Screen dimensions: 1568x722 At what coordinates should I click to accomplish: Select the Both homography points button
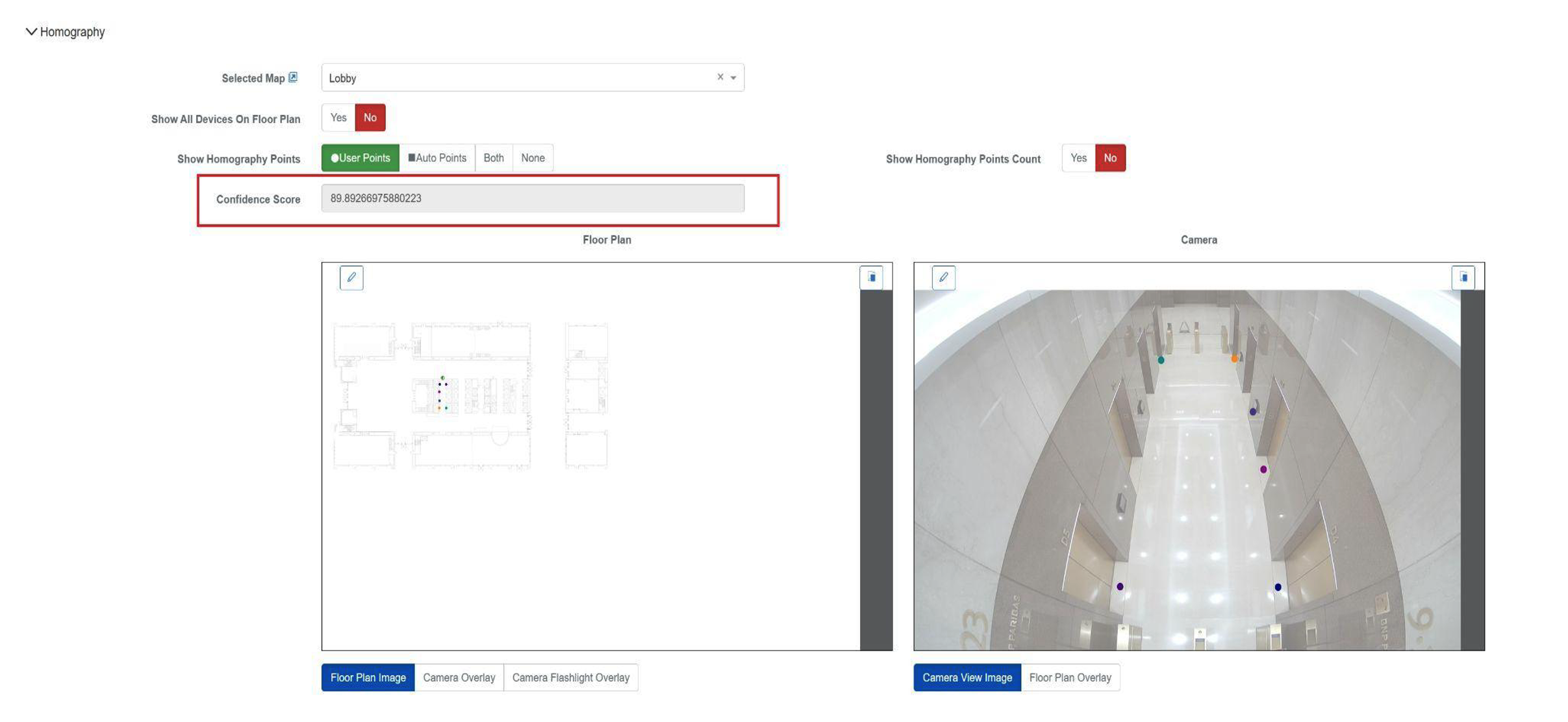[493, 158]
